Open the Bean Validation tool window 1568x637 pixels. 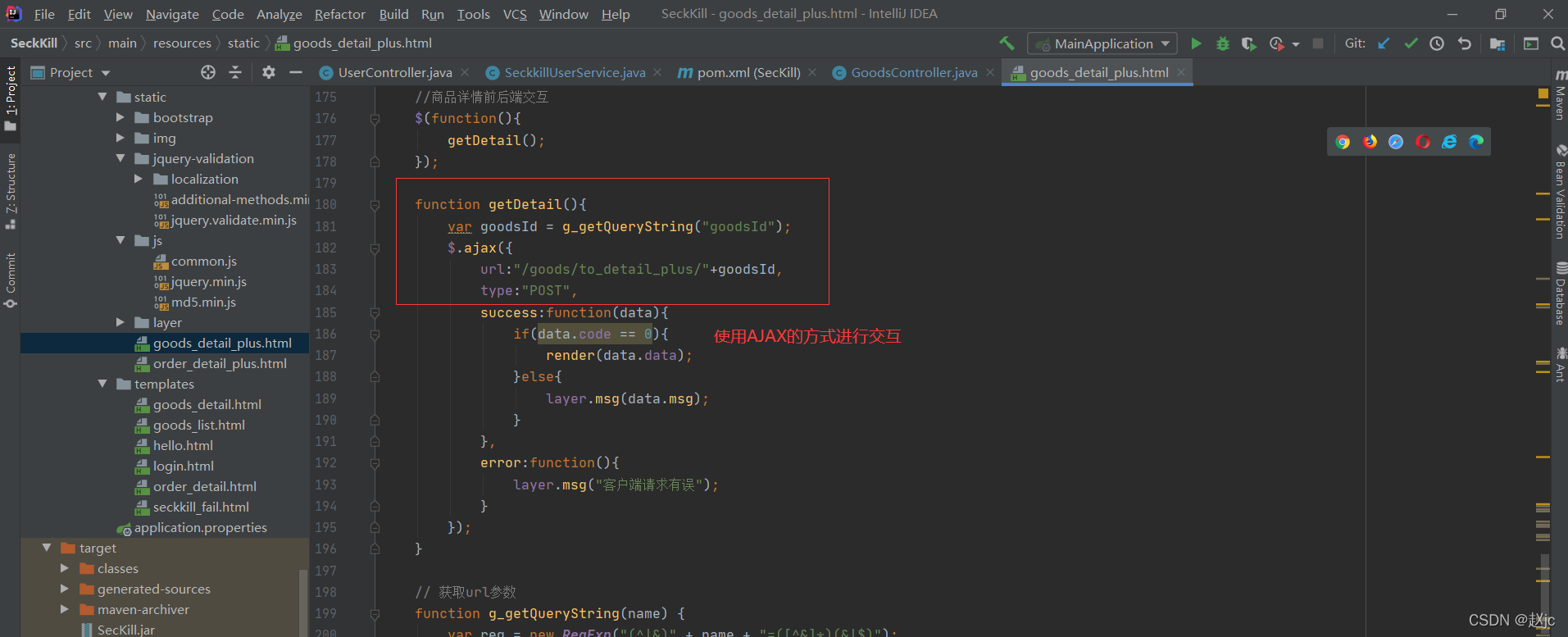tap(1560, 193)
